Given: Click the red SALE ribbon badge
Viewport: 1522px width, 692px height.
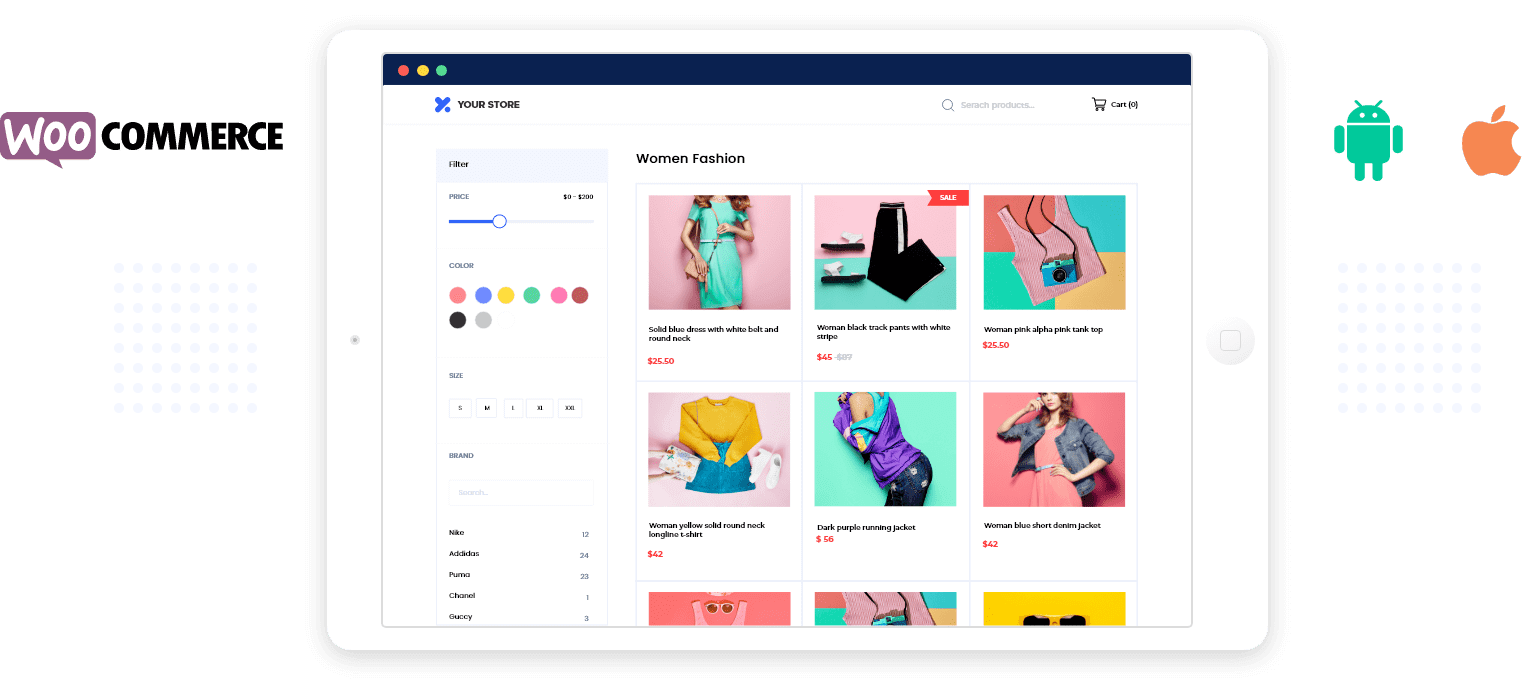Looking at the screenshot, I should 947,197.
